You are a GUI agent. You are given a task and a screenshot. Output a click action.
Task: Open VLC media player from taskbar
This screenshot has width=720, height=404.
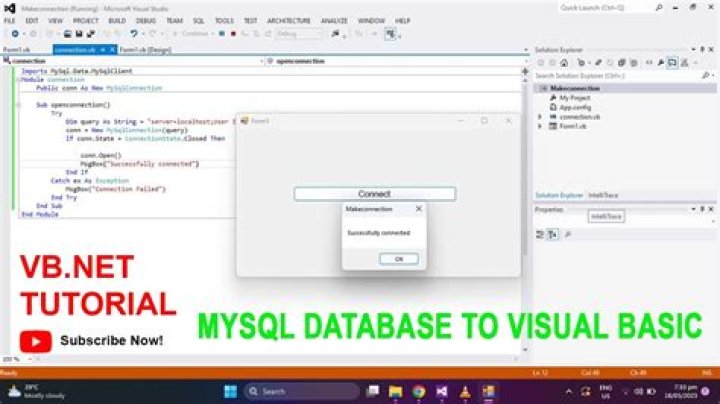[x=465, y=392]
